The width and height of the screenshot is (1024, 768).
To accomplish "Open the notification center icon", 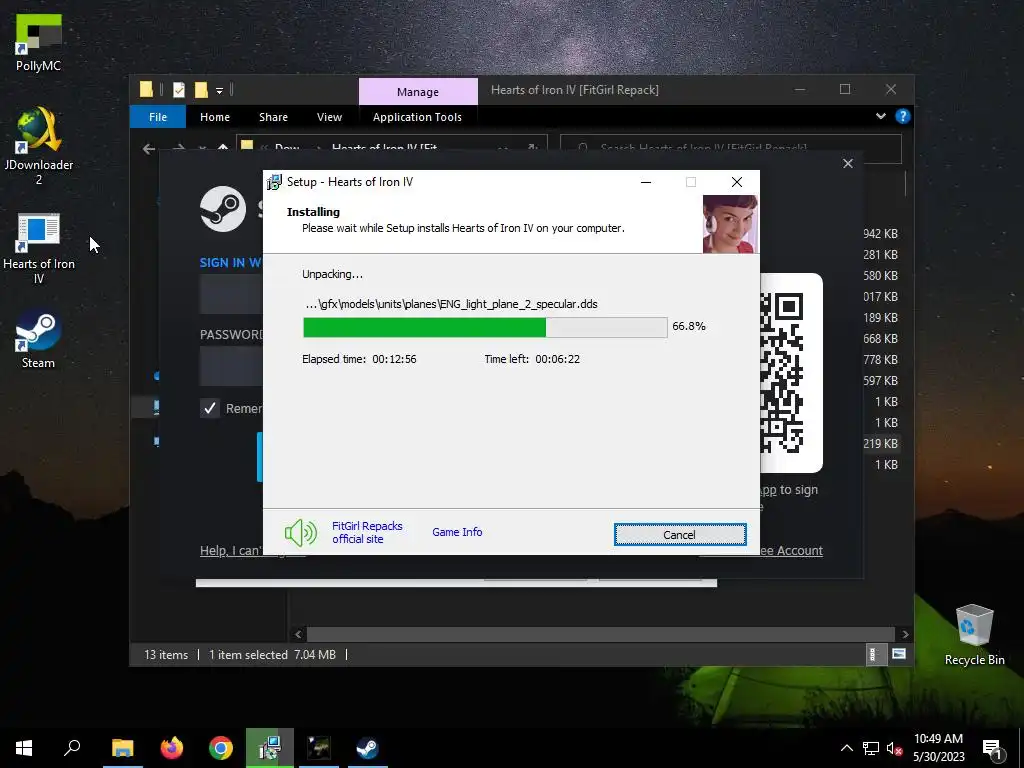I will coord(993,749).
